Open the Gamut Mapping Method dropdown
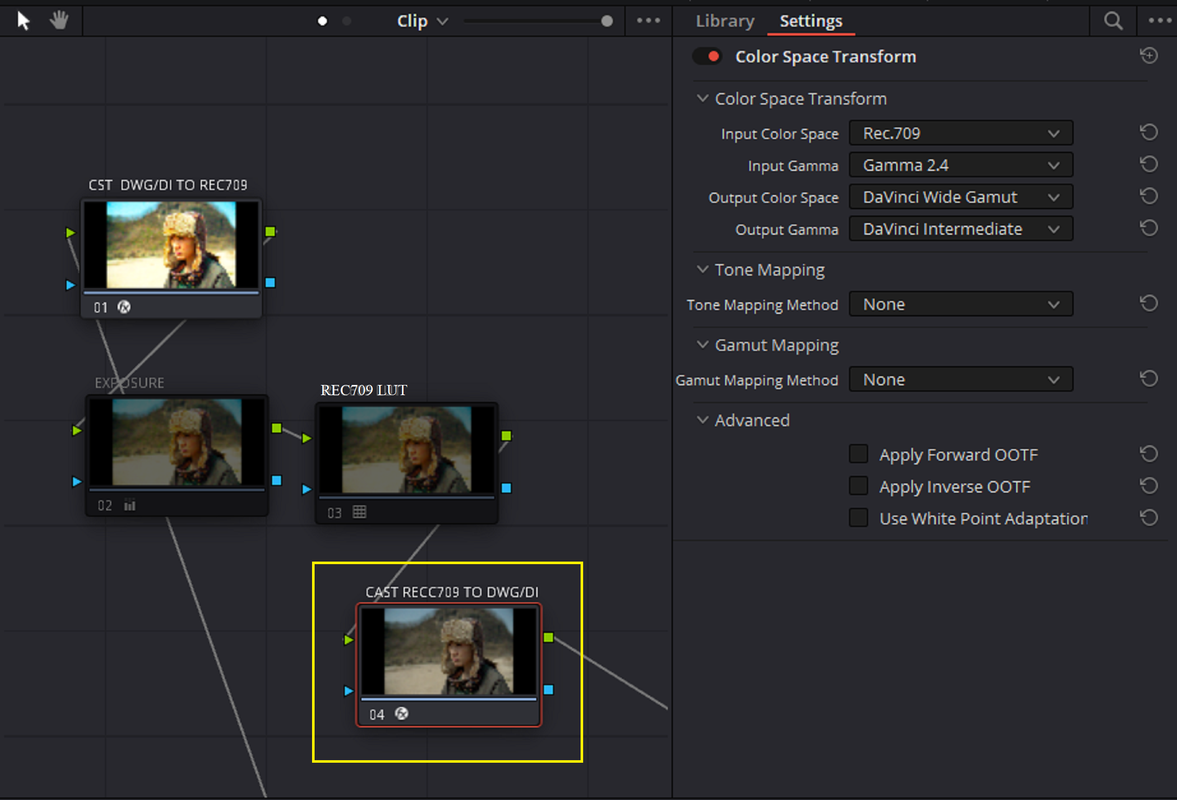This screenshot has height=800, width=1177. click(961, 379)
